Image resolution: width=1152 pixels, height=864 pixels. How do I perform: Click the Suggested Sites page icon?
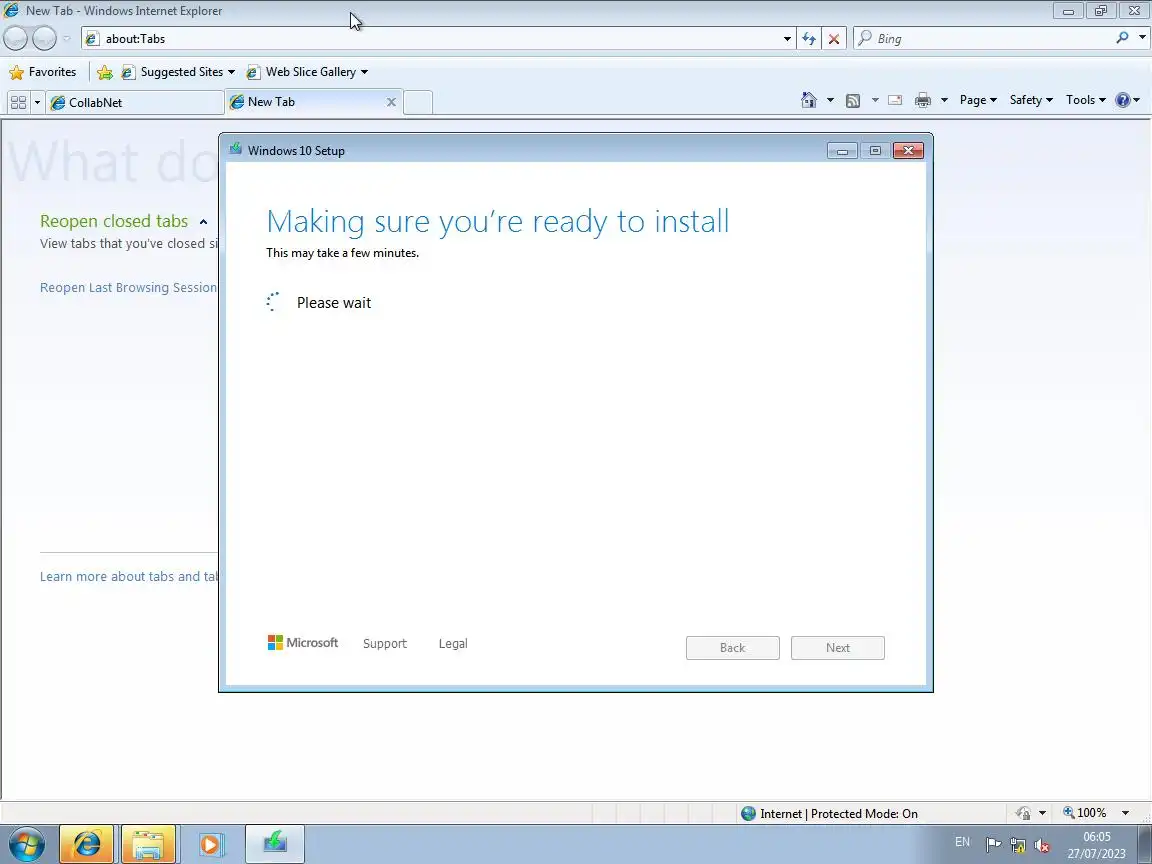click(x=128, y=72)
